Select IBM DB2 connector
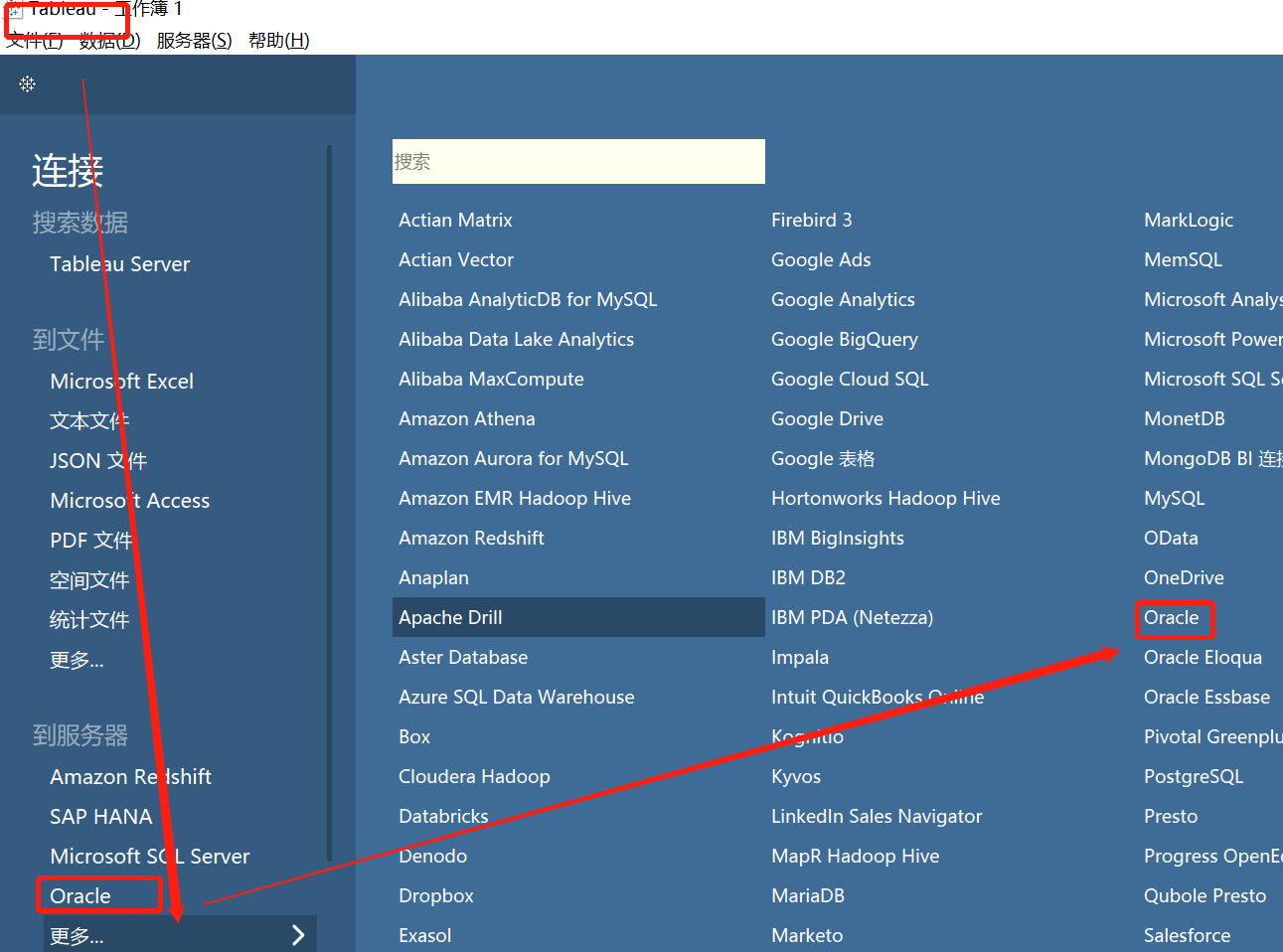Viewport: 1283px width, 952px height. pyautogui.click(x=809, y=577)
